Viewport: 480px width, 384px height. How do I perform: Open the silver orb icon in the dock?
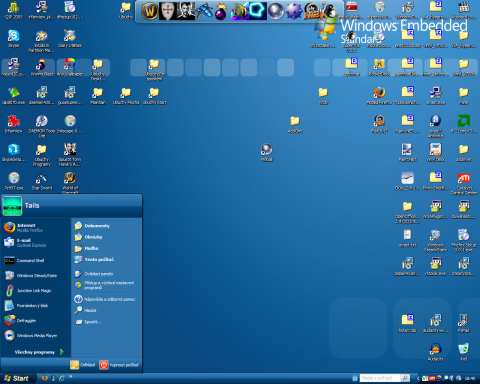[276, 11]
